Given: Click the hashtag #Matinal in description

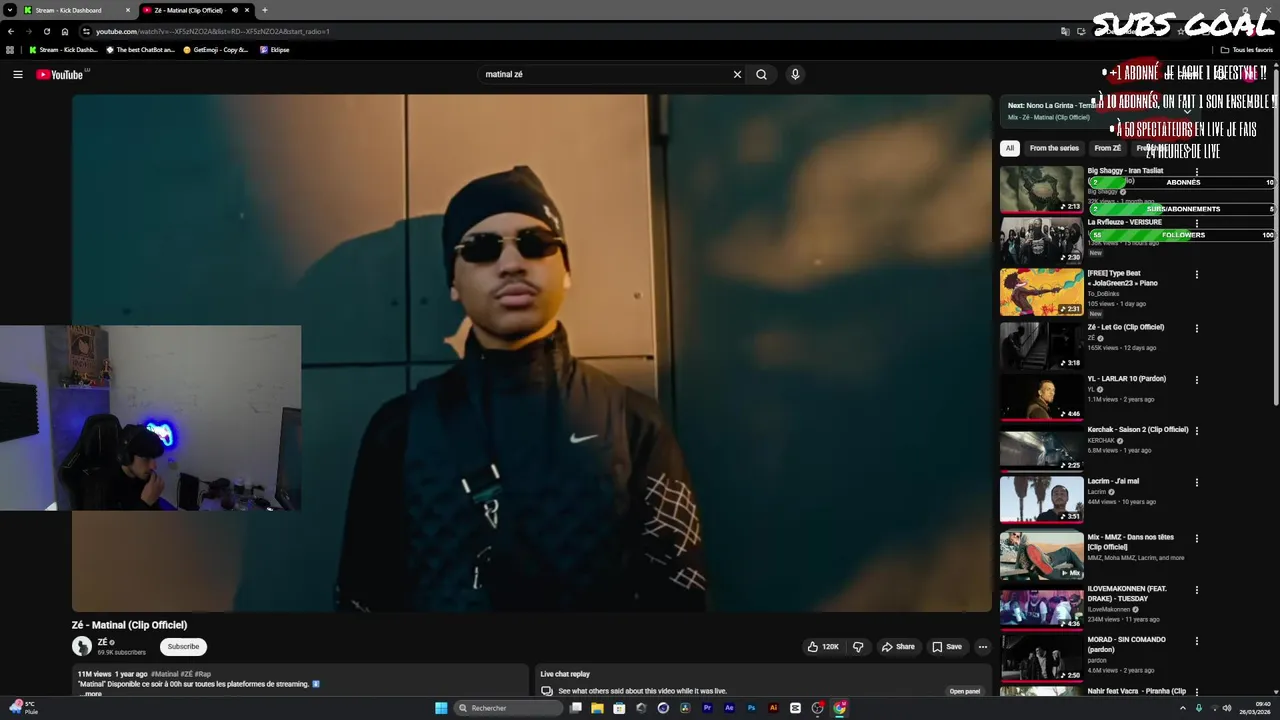Looking at the screenshot, I should tap(164, 674).
